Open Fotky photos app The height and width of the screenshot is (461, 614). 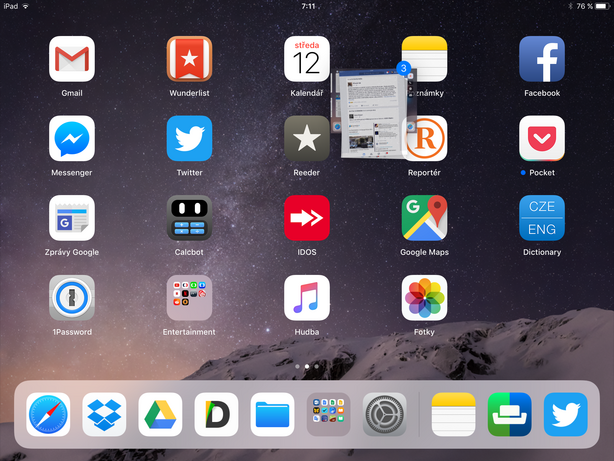coord(424,298)
